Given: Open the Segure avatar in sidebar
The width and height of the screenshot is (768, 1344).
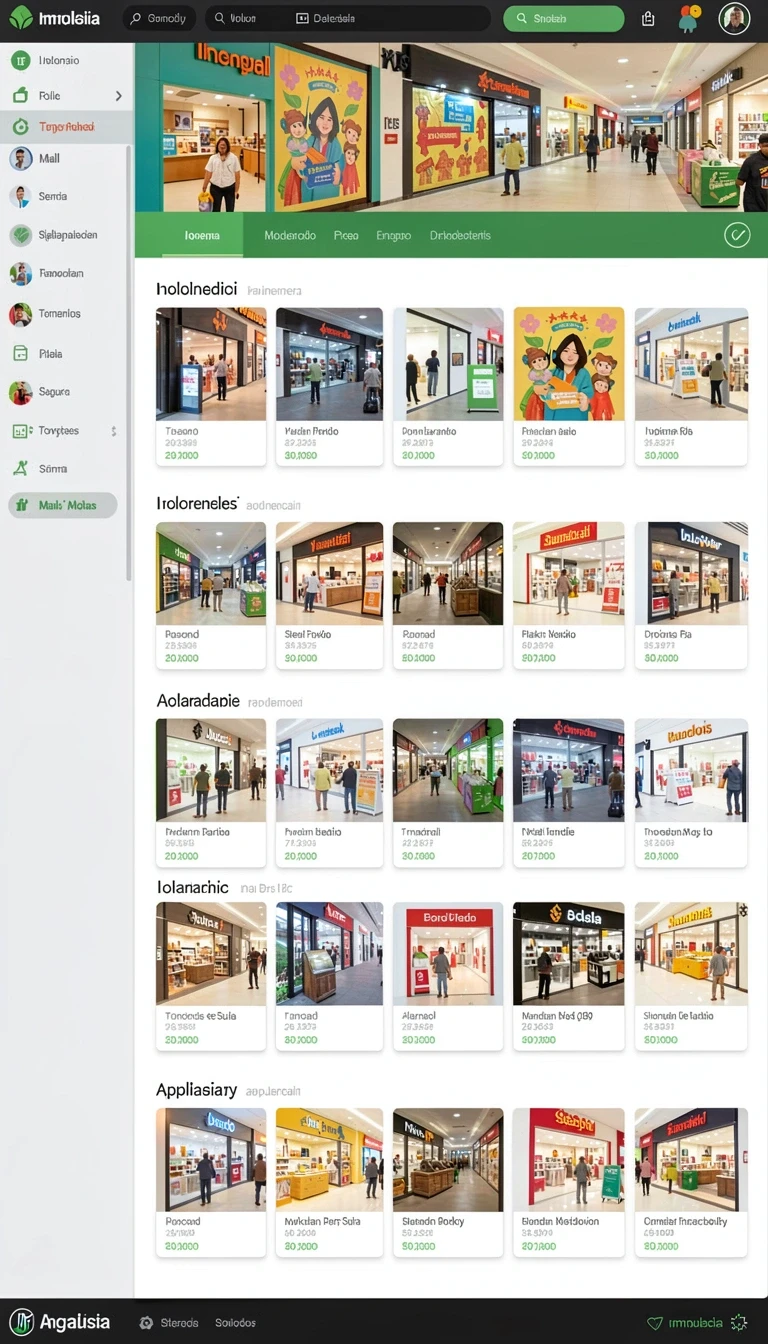Looking at the screenshot, I should [20, 392].
